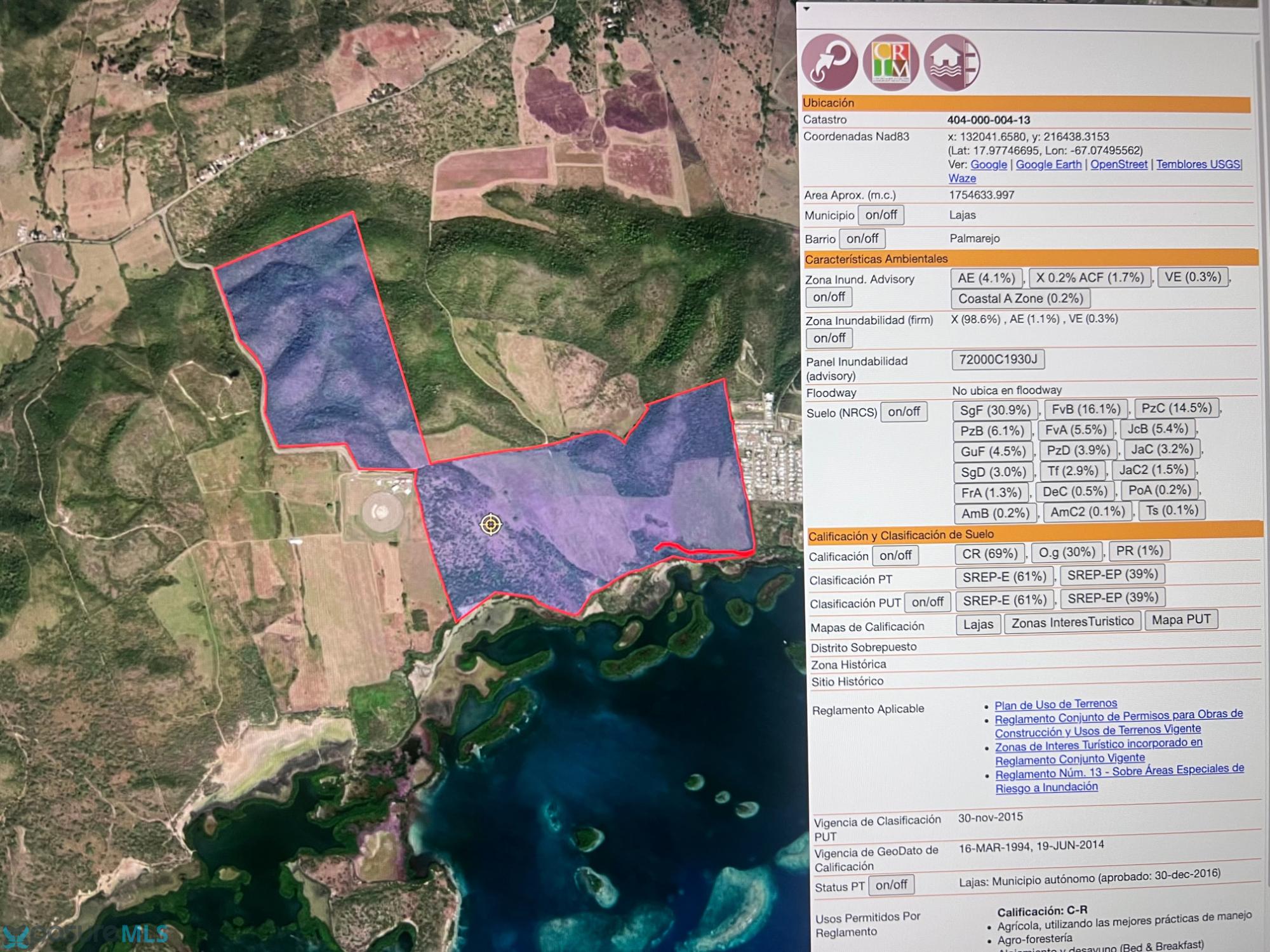Open the CRIM round icon
The image size is (1270, 952).
coord(890,62)
